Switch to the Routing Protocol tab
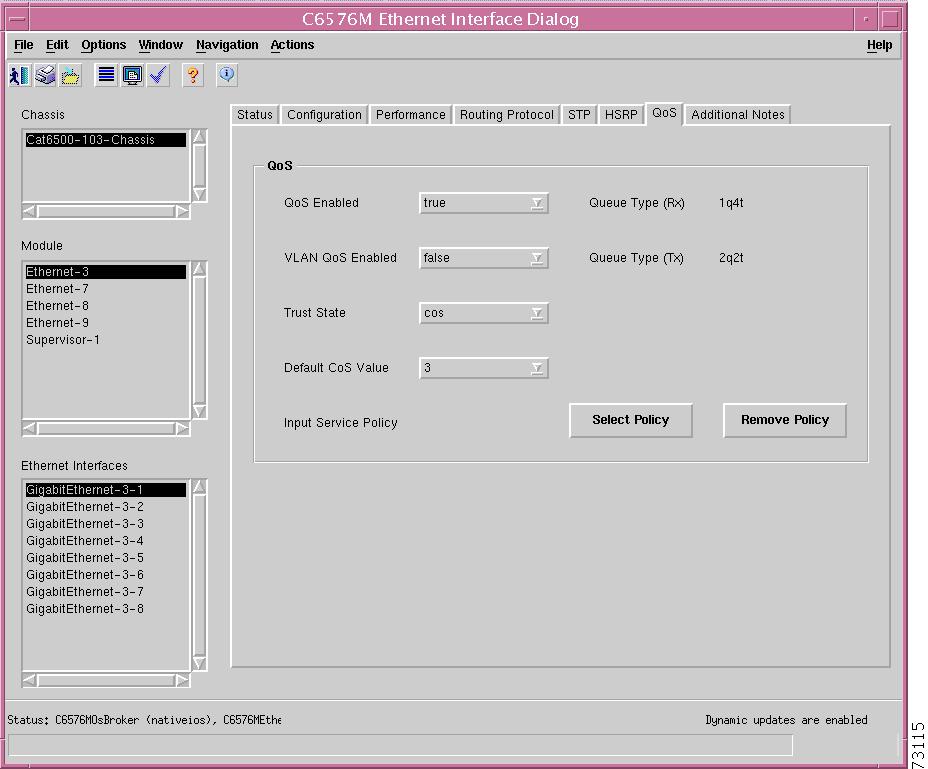The width and height of the screenshot is (928, 769). [507, 115]
